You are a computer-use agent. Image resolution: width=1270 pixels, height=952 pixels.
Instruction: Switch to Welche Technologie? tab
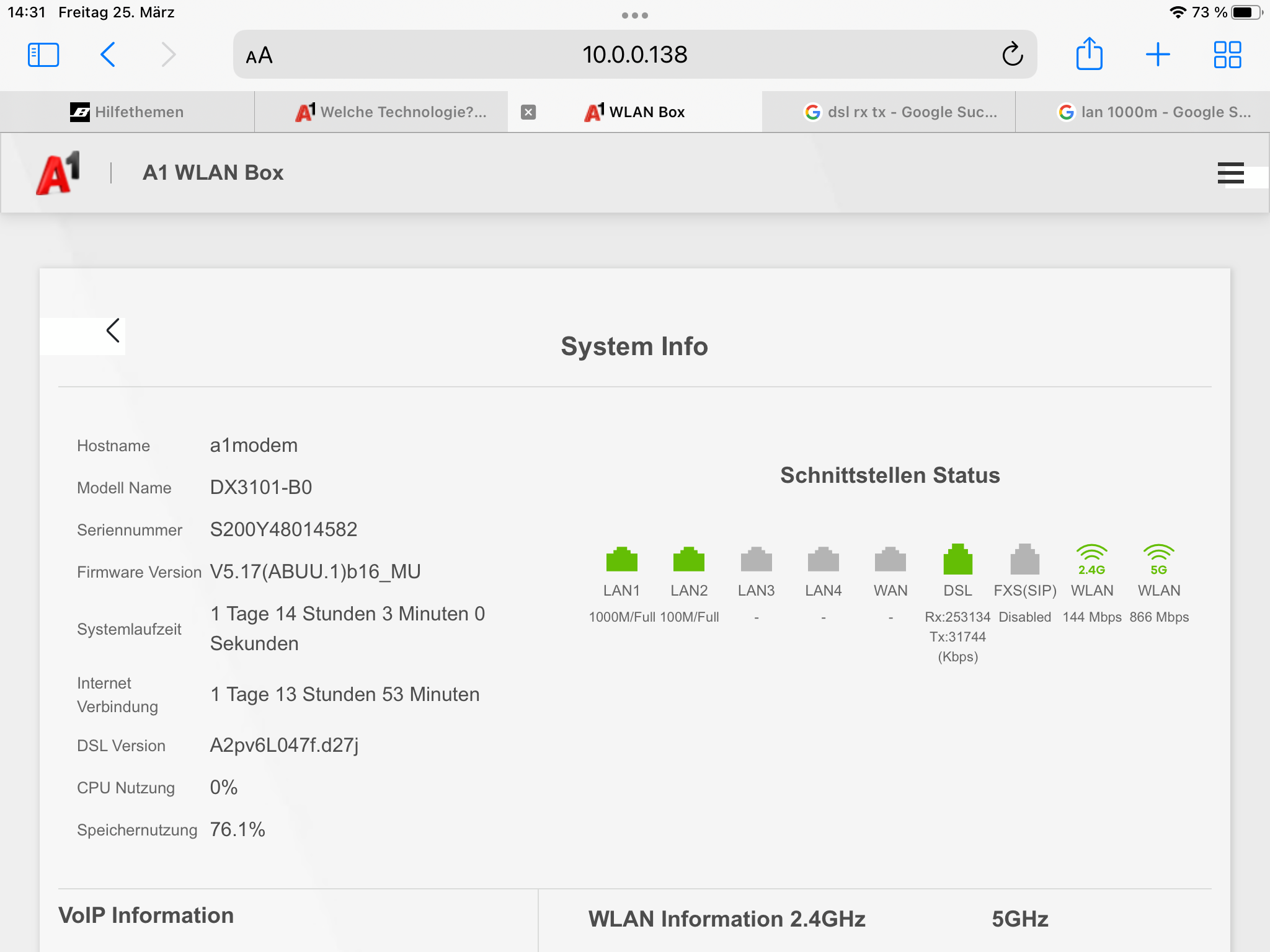point(381,112)
